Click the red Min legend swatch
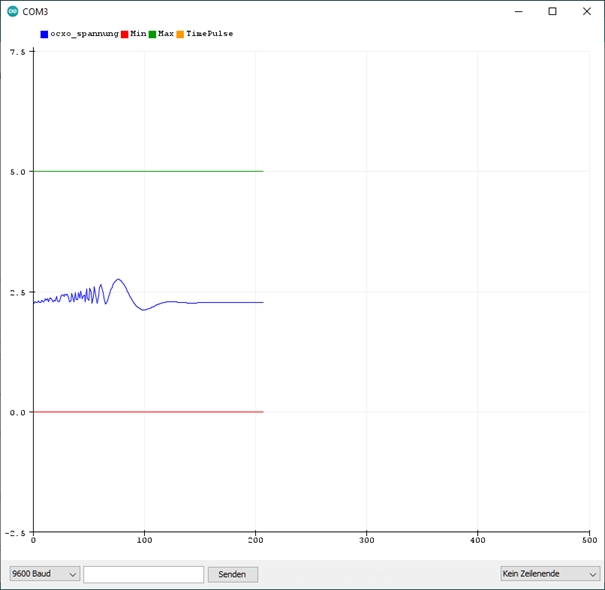This screenshot has width=605, height=590. (124, 34)
